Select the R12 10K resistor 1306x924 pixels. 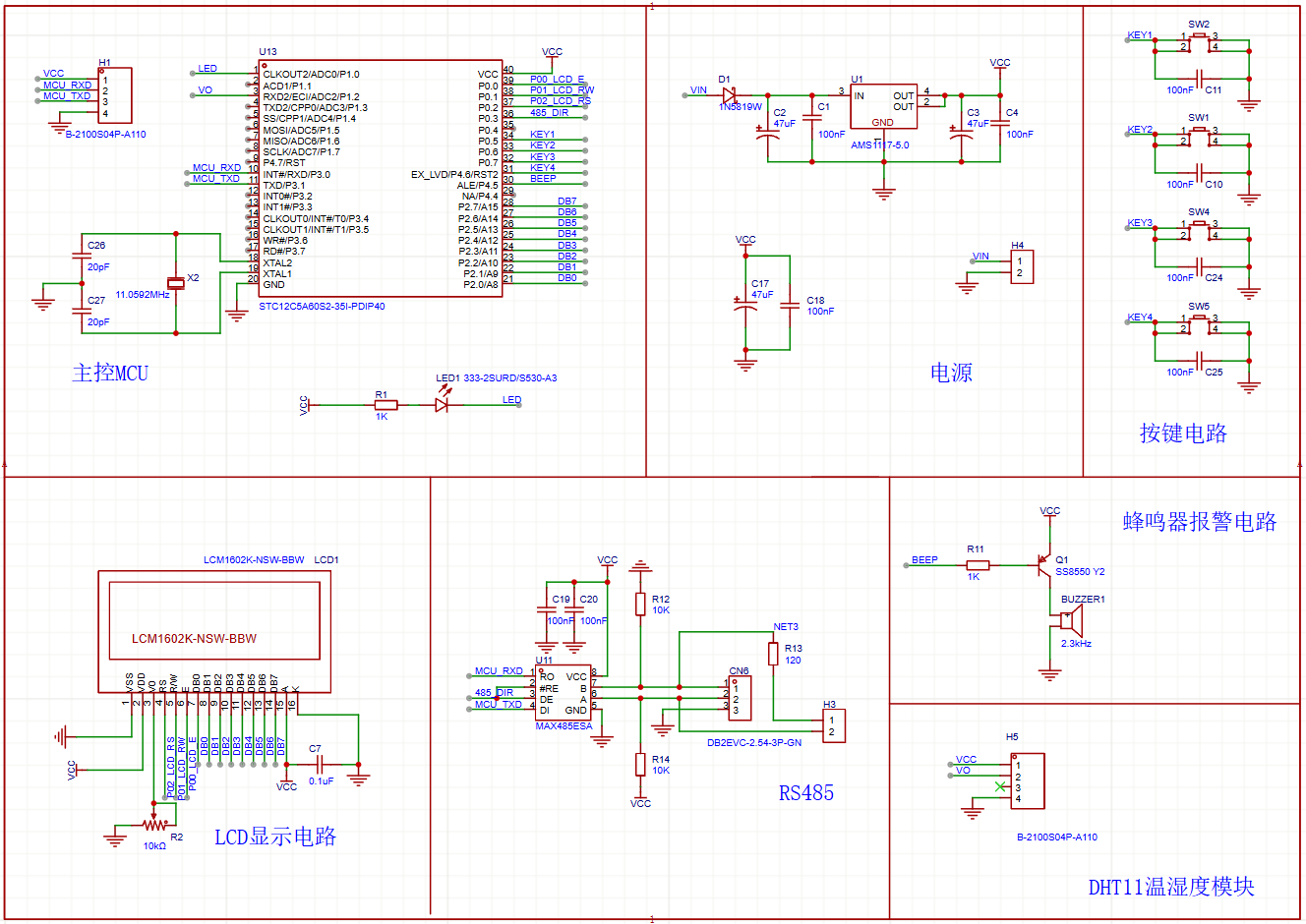tap(640, 605)
